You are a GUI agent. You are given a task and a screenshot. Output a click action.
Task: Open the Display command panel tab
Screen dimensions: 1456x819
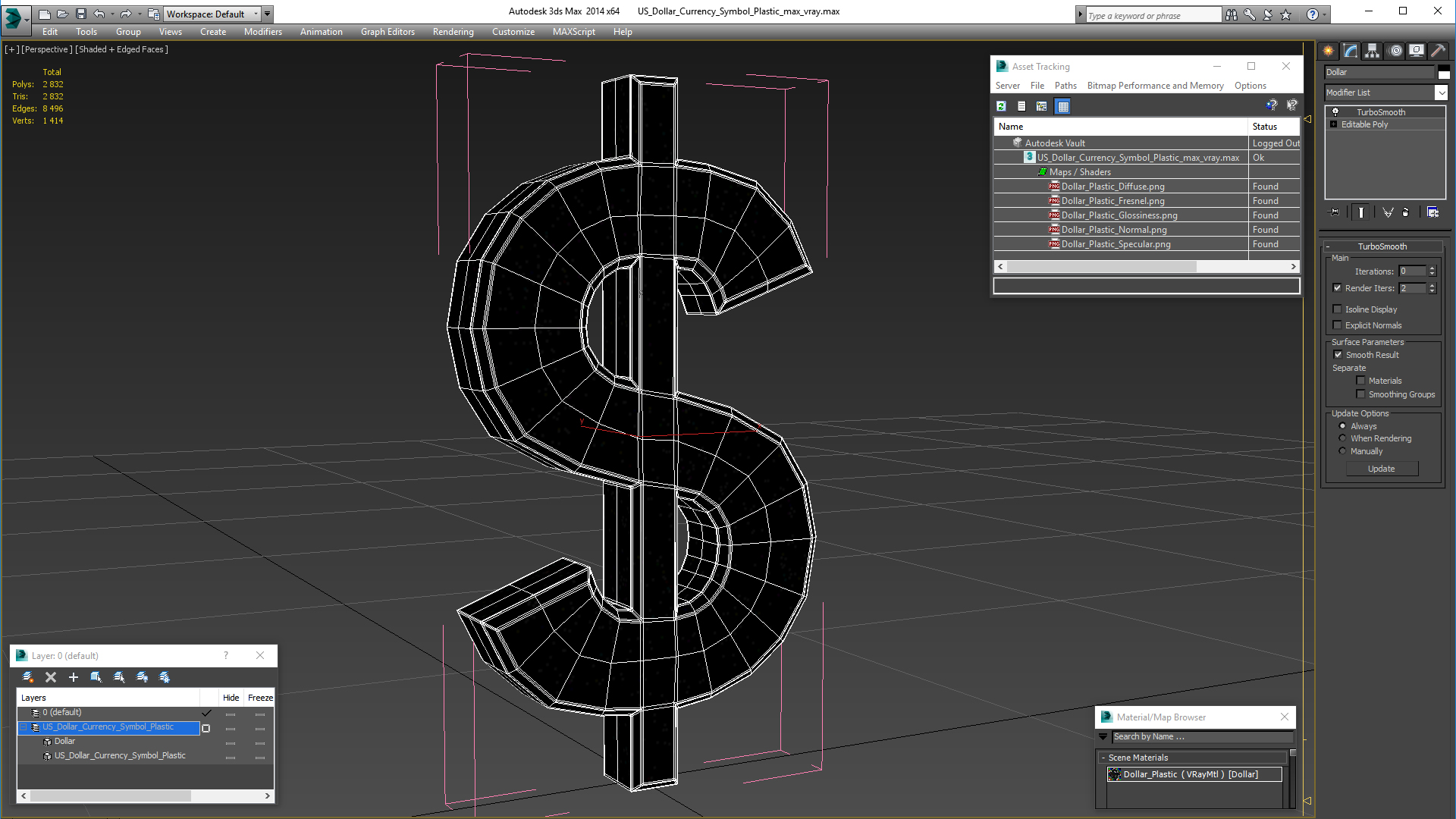[1416, 51]
